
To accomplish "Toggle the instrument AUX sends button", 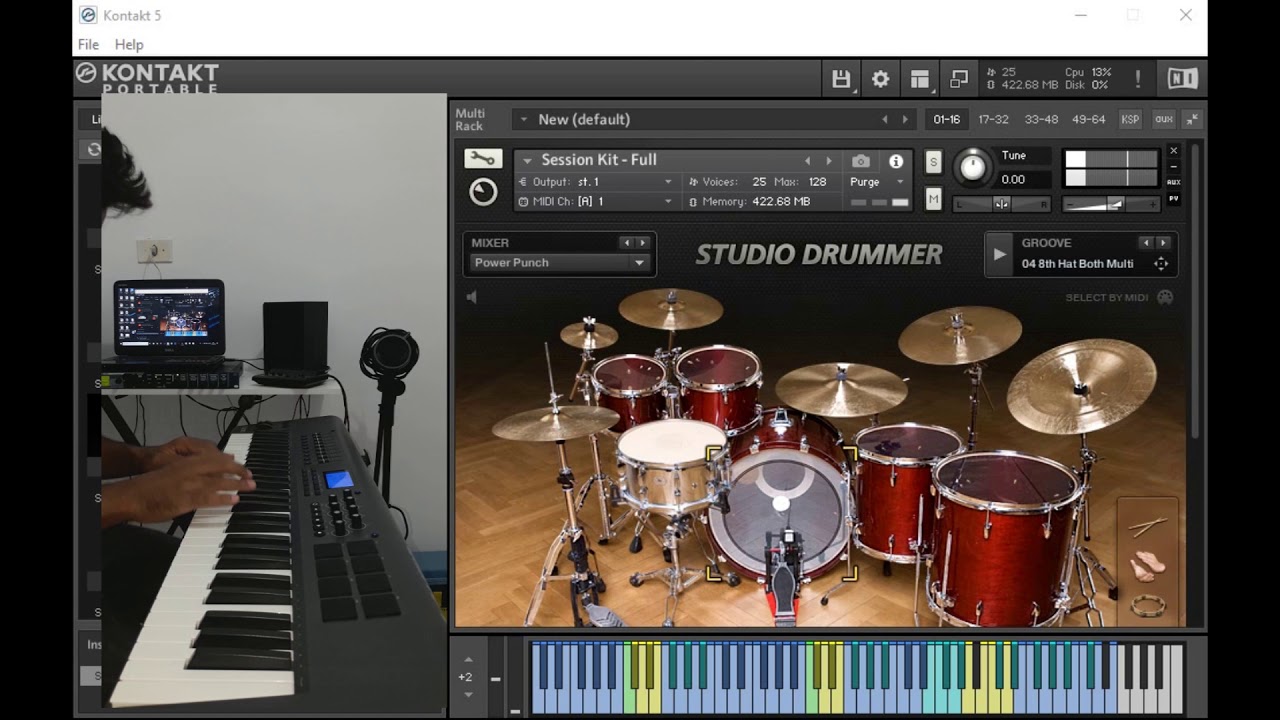I will pos(1174,182).
